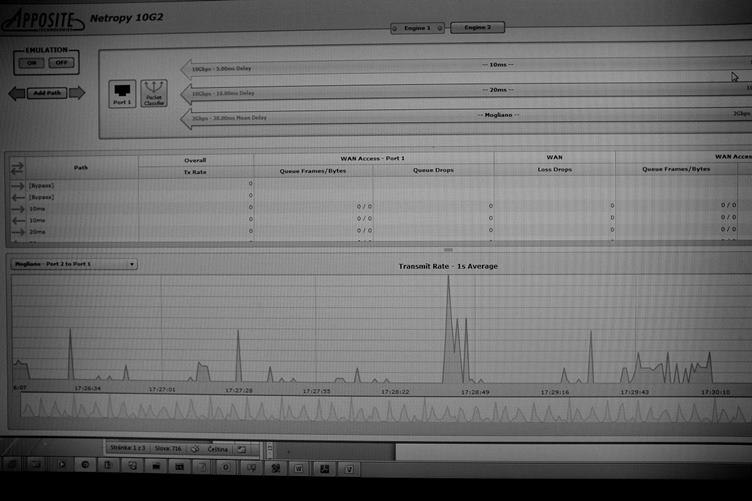Click left arrow beside Add Path
Image resolution: width=752 pixels, height=501 pixels.
click(x=17, y=93)
